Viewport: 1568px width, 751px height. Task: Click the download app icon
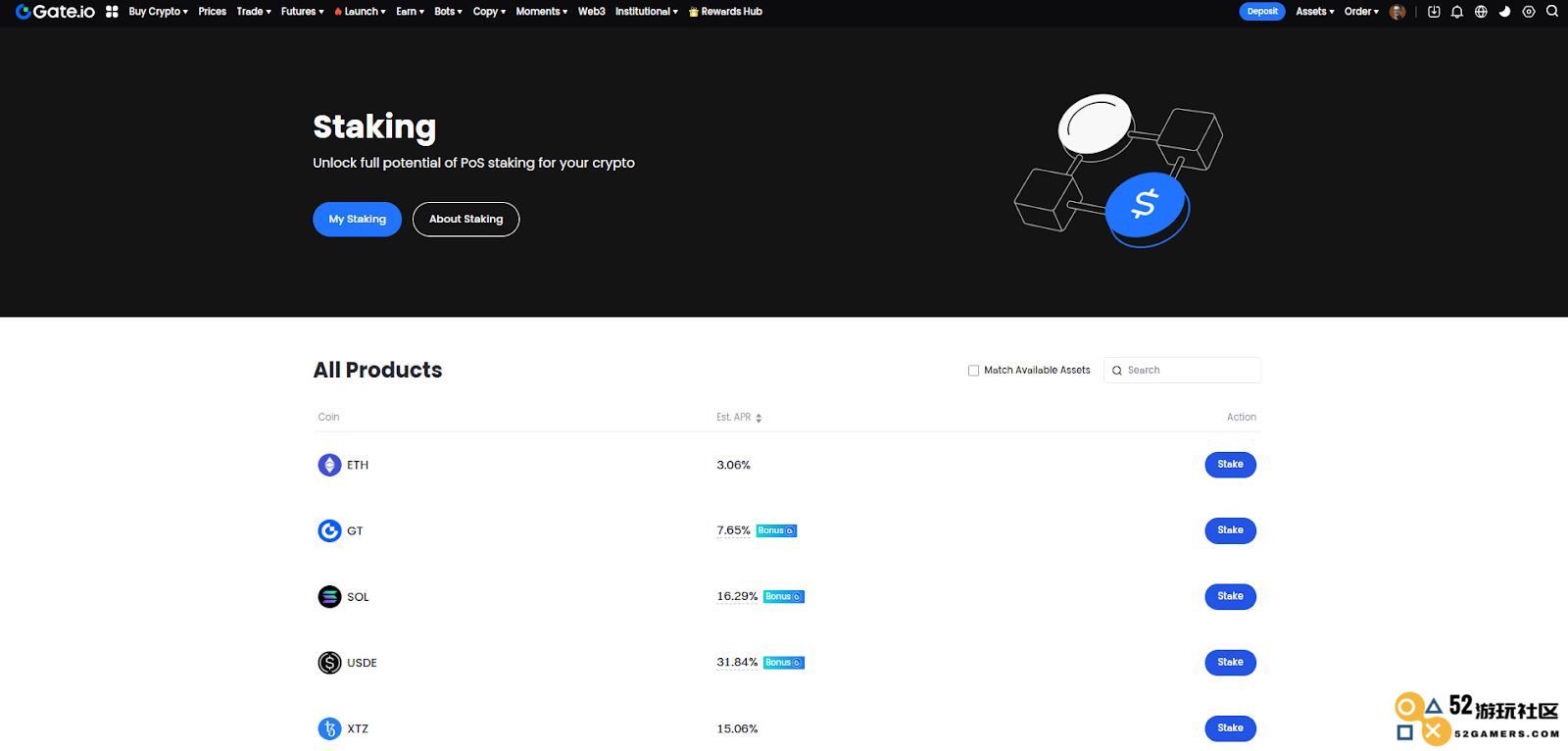tap(1434, 12)
